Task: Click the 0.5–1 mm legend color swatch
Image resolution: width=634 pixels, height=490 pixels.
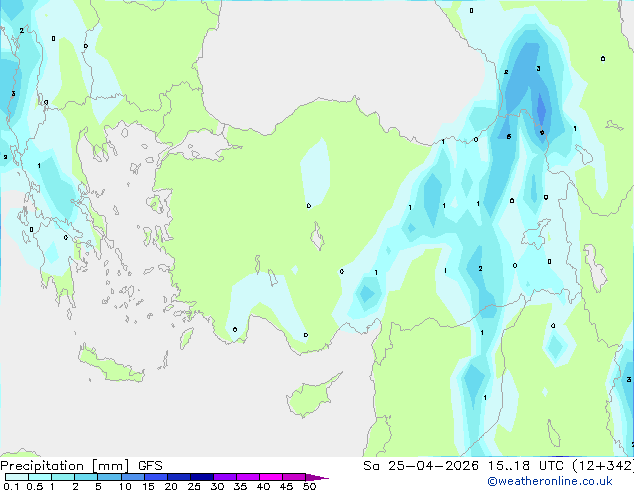Action: tap(40, 477)
